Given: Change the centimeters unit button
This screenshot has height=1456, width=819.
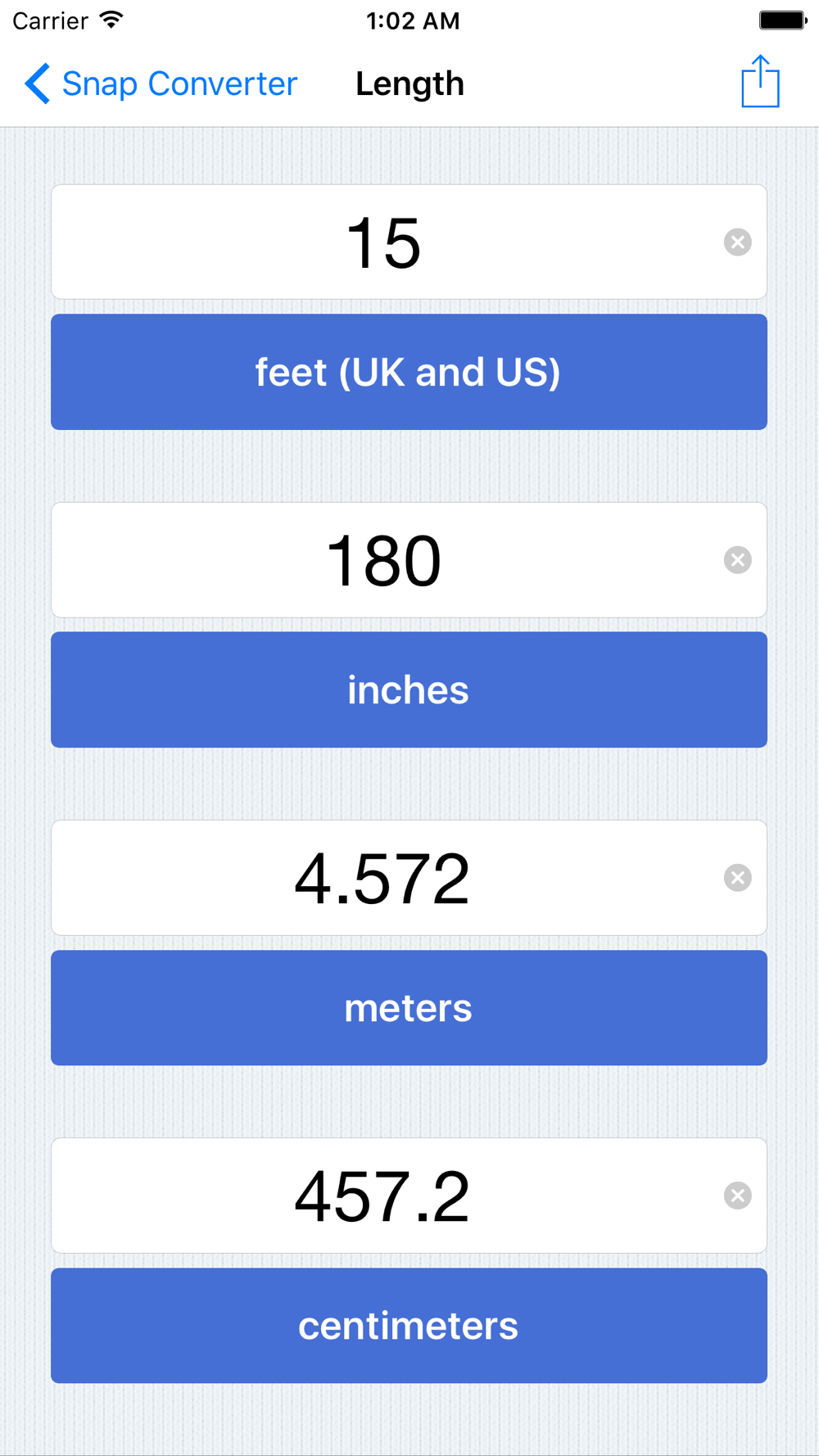Looking at the screenshot, I should pyautogui.click(x=409, y=1325).
